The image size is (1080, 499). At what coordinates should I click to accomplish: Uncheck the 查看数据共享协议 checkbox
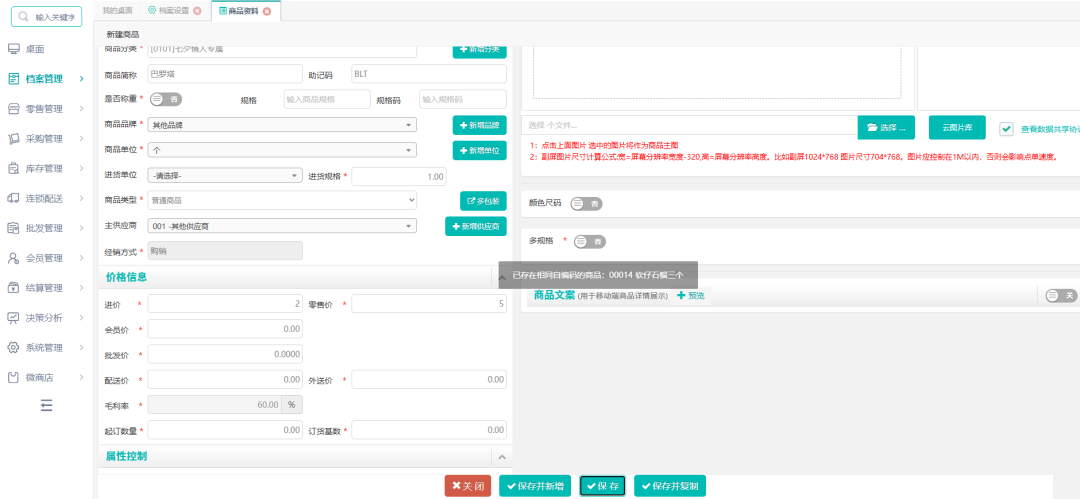coord(1007,128)
